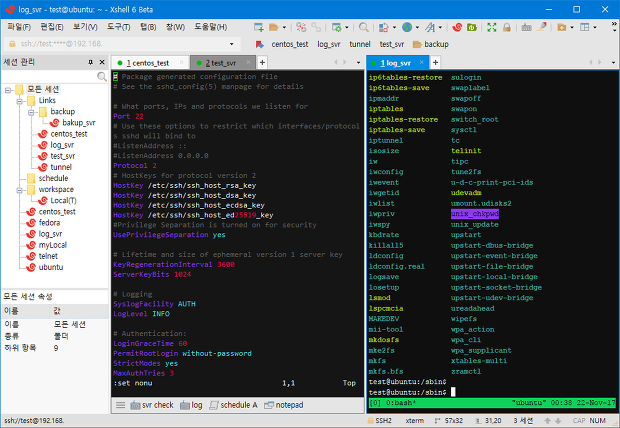
Task: Launch the green Xftp toolbar icon
Action: (x=471, y=27)
